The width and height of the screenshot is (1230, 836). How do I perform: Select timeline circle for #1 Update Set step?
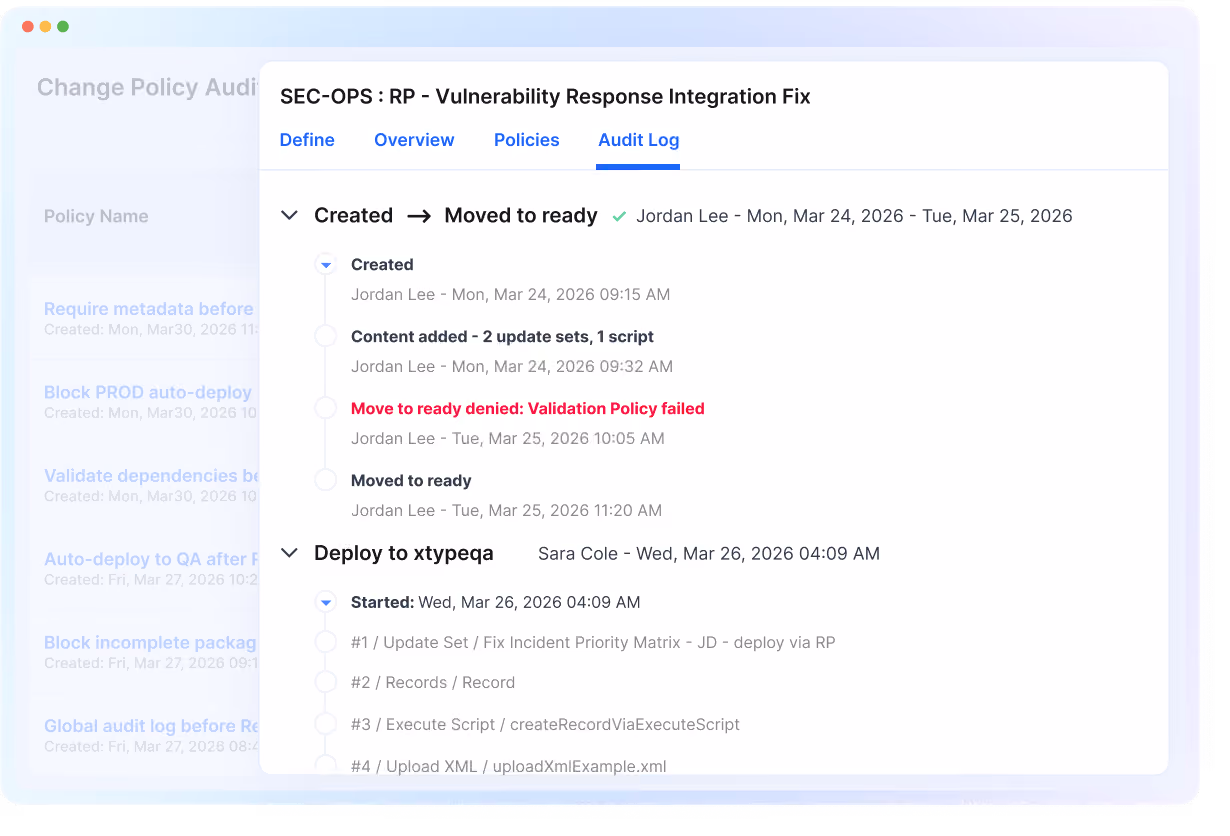click(x=326, y=643)
